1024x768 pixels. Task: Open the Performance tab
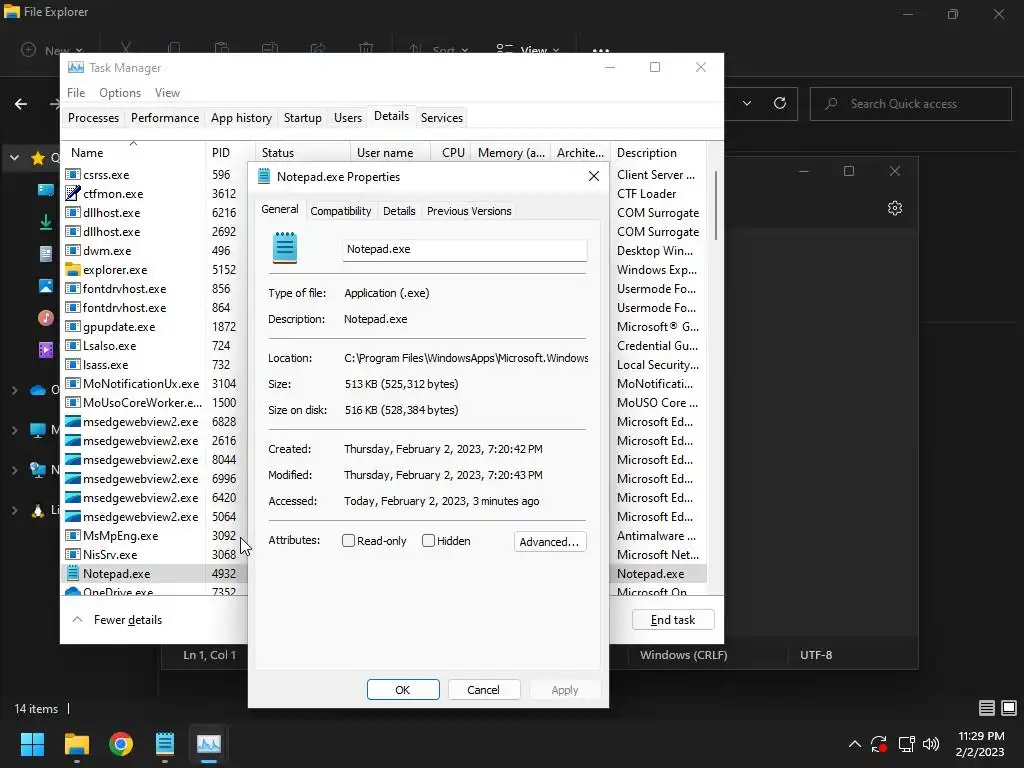coord(165,118)
